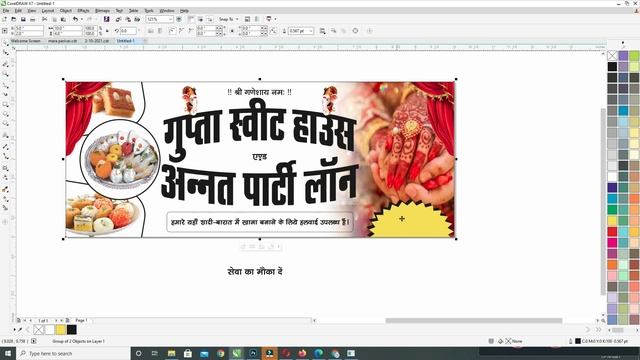Click the Publish to PDF icon
This screenshot has width=640, height=360.
(x=137, y=19)
